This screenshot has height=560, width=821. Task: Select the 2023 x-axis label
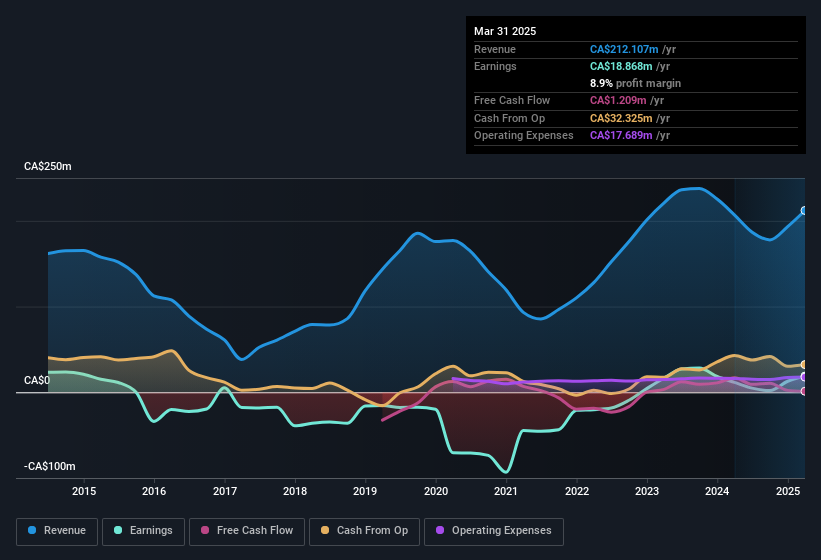647,491
